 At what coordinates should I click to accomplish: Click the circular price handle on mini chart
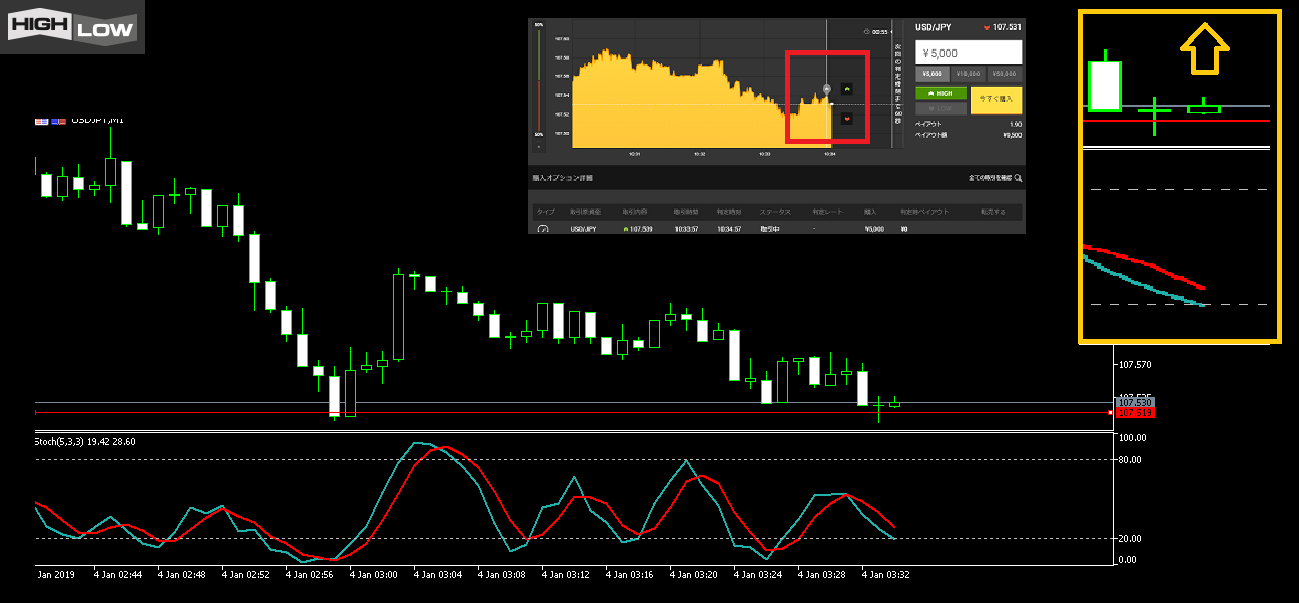[827, 90]
